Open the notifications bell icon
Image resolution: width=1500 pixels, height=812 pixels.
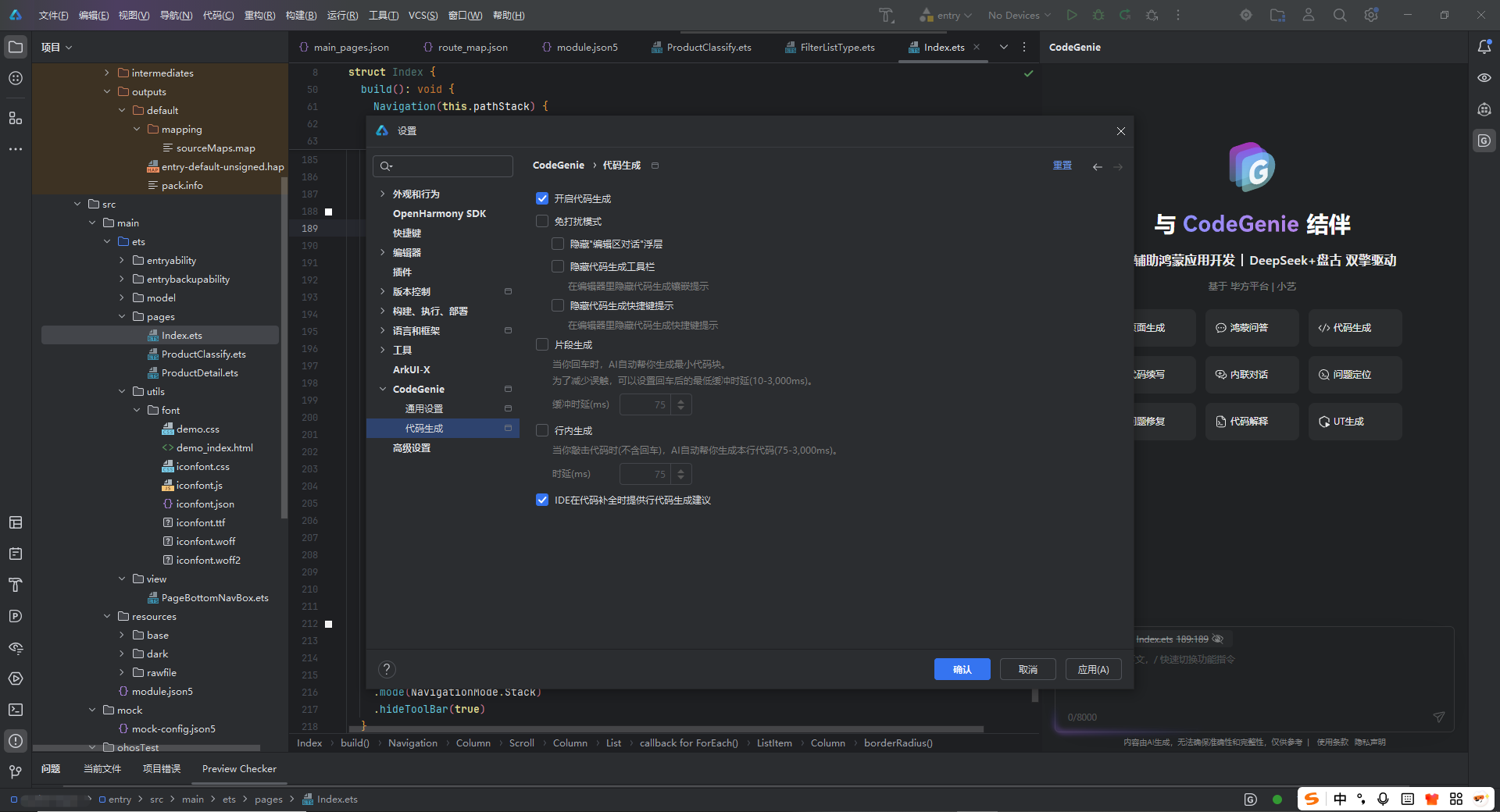(x=1484, y=47)
